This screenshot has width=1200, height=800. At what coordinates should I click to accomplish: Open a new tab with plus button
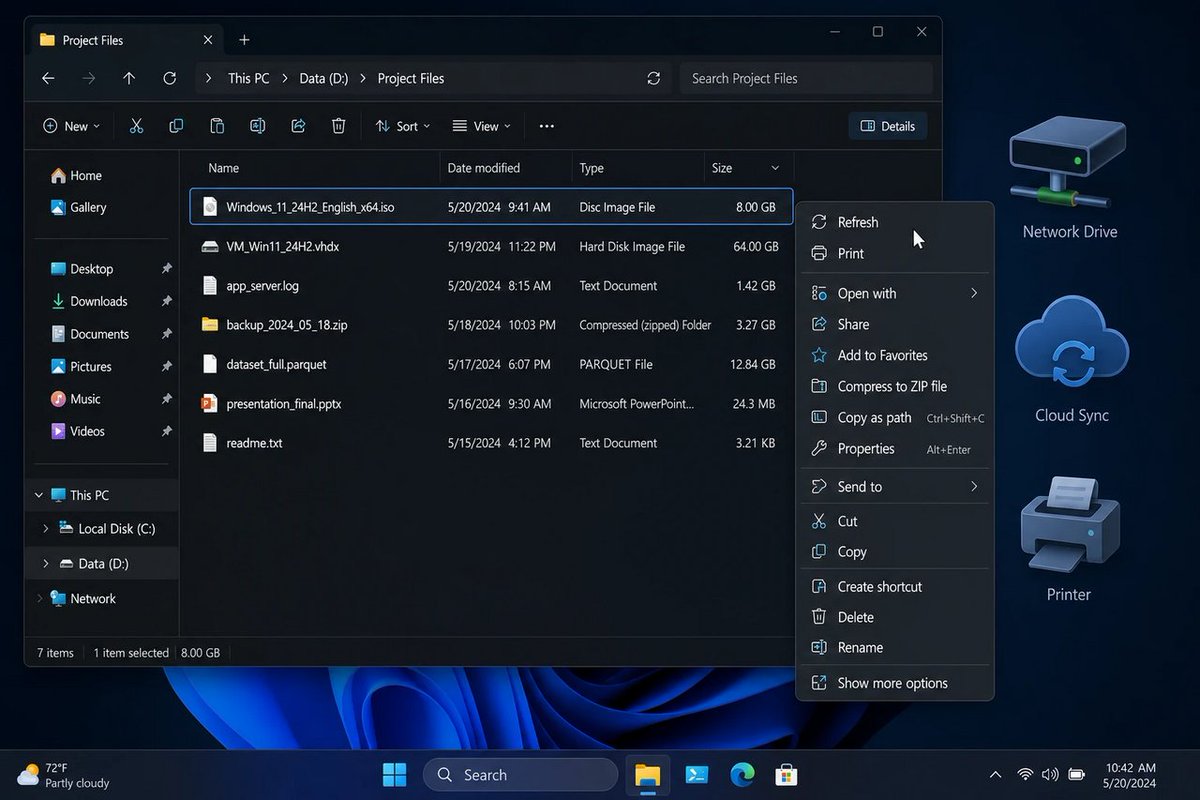point(244,40)
